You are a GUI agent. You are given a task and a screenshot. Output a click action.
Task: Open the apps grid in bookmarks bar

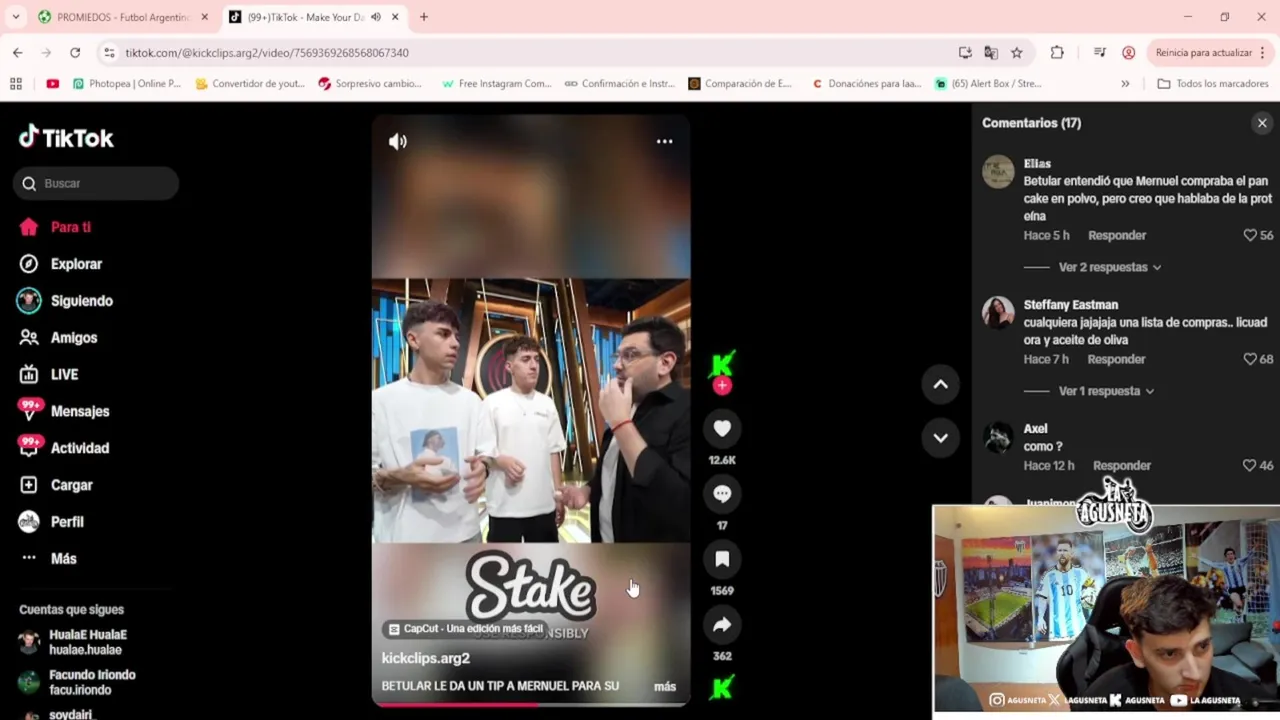click(16, 84)
